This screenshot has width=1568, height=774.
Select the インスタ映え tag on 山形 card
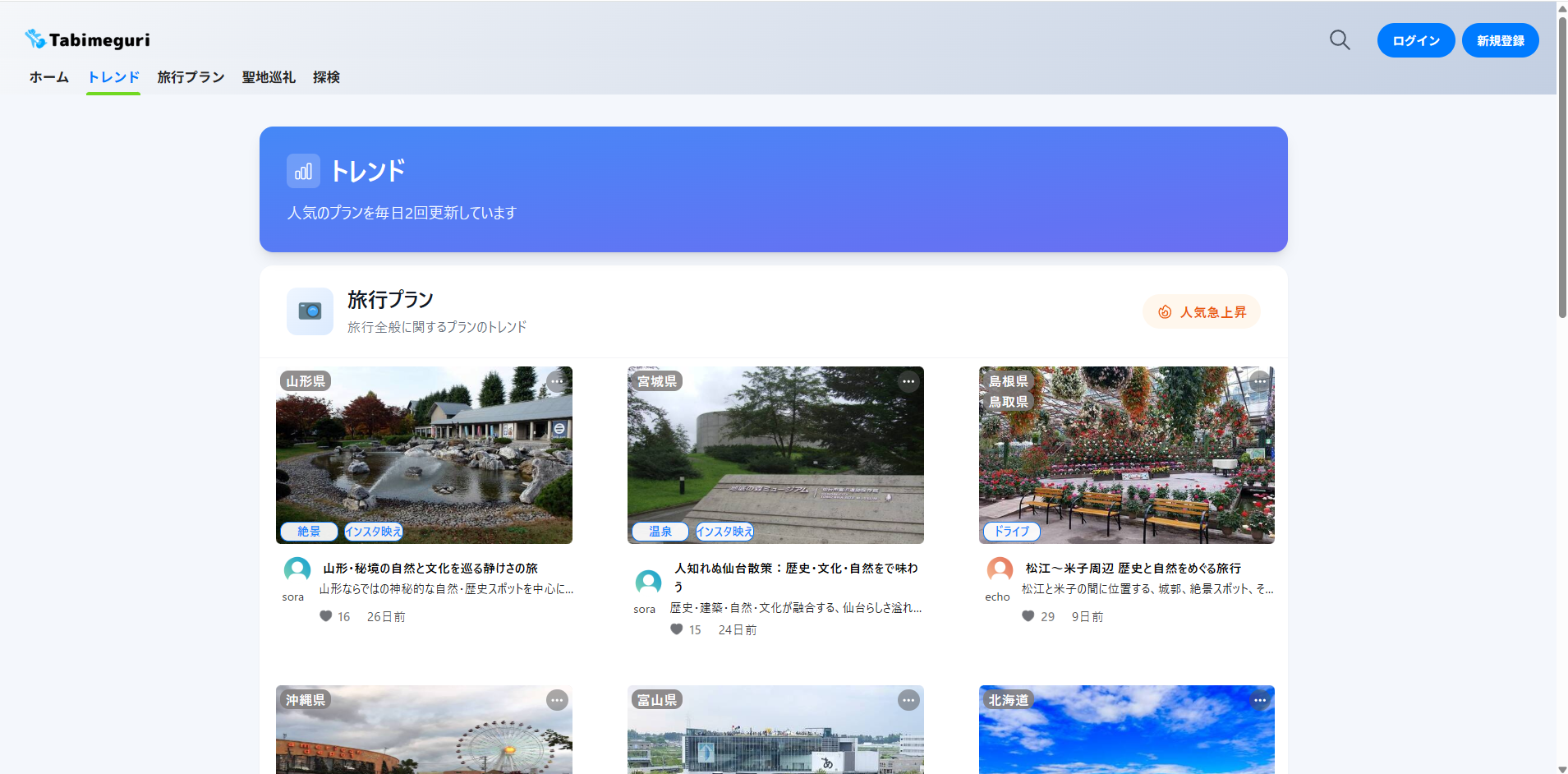pos(374,532)
